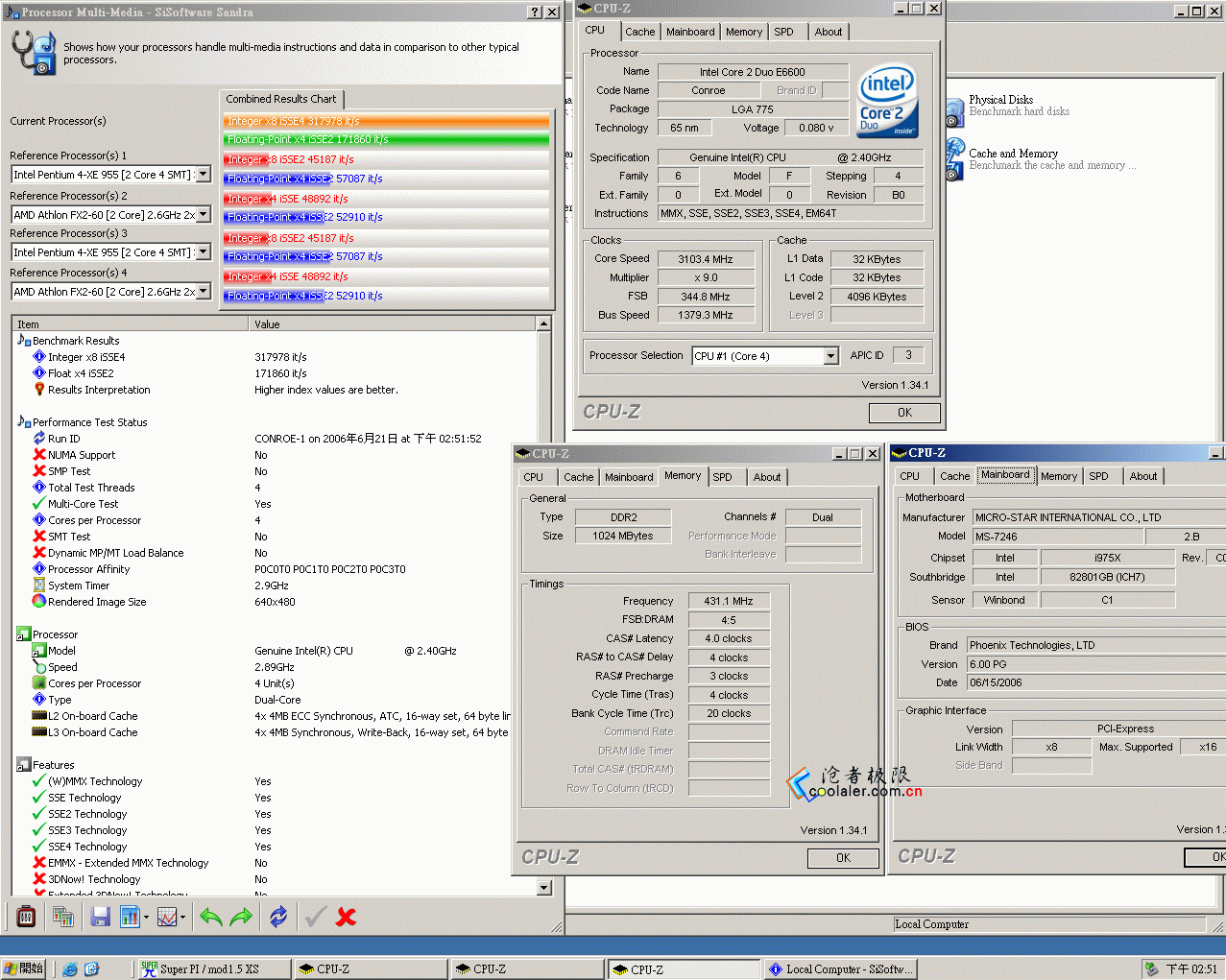
Task: Go back with the green left arrow
Action: pyautogui.click(x=210, y=917)
